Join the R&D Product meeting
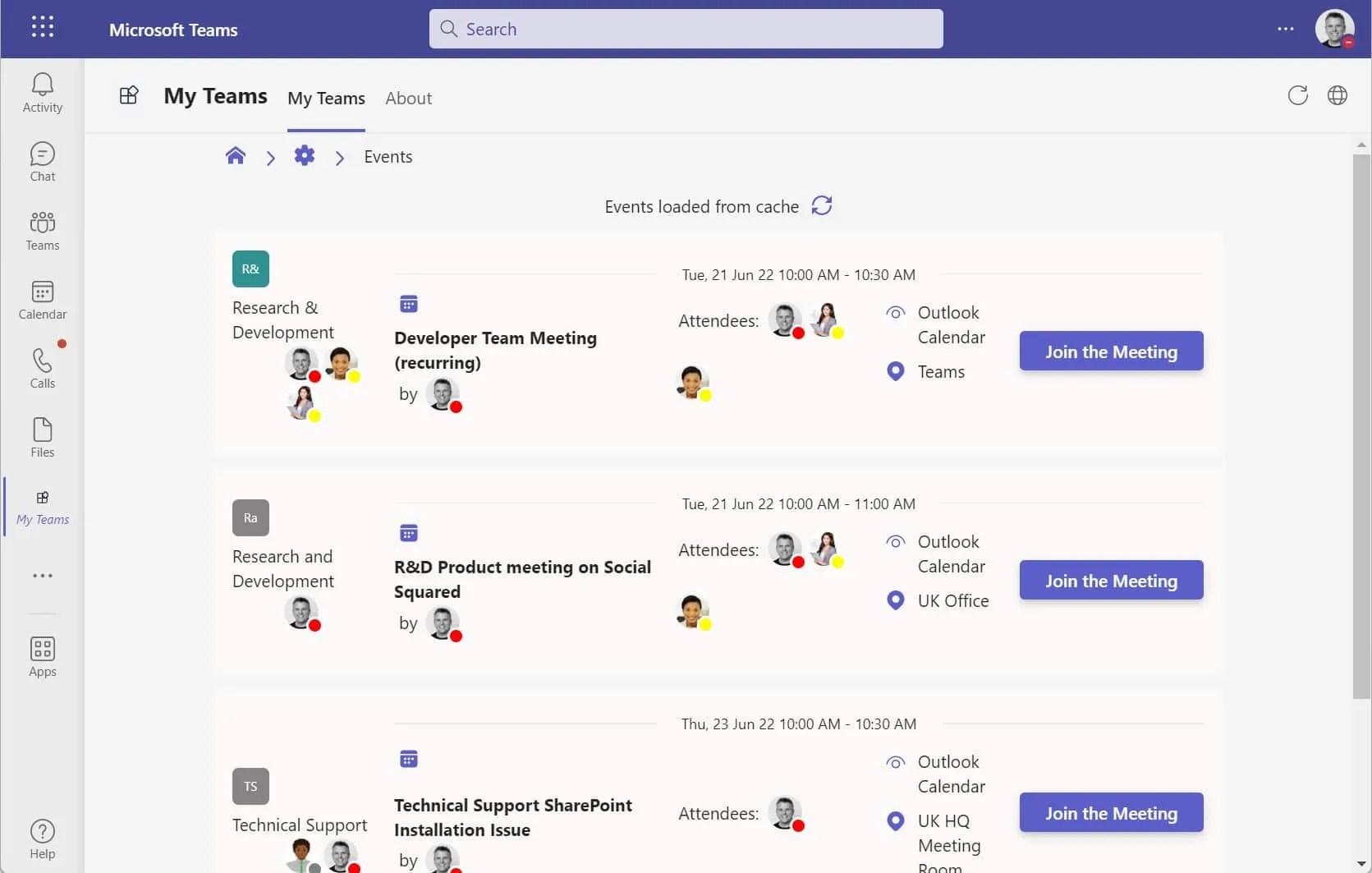This screenshot has height=873, width=1372. [x=1111, y=581]
